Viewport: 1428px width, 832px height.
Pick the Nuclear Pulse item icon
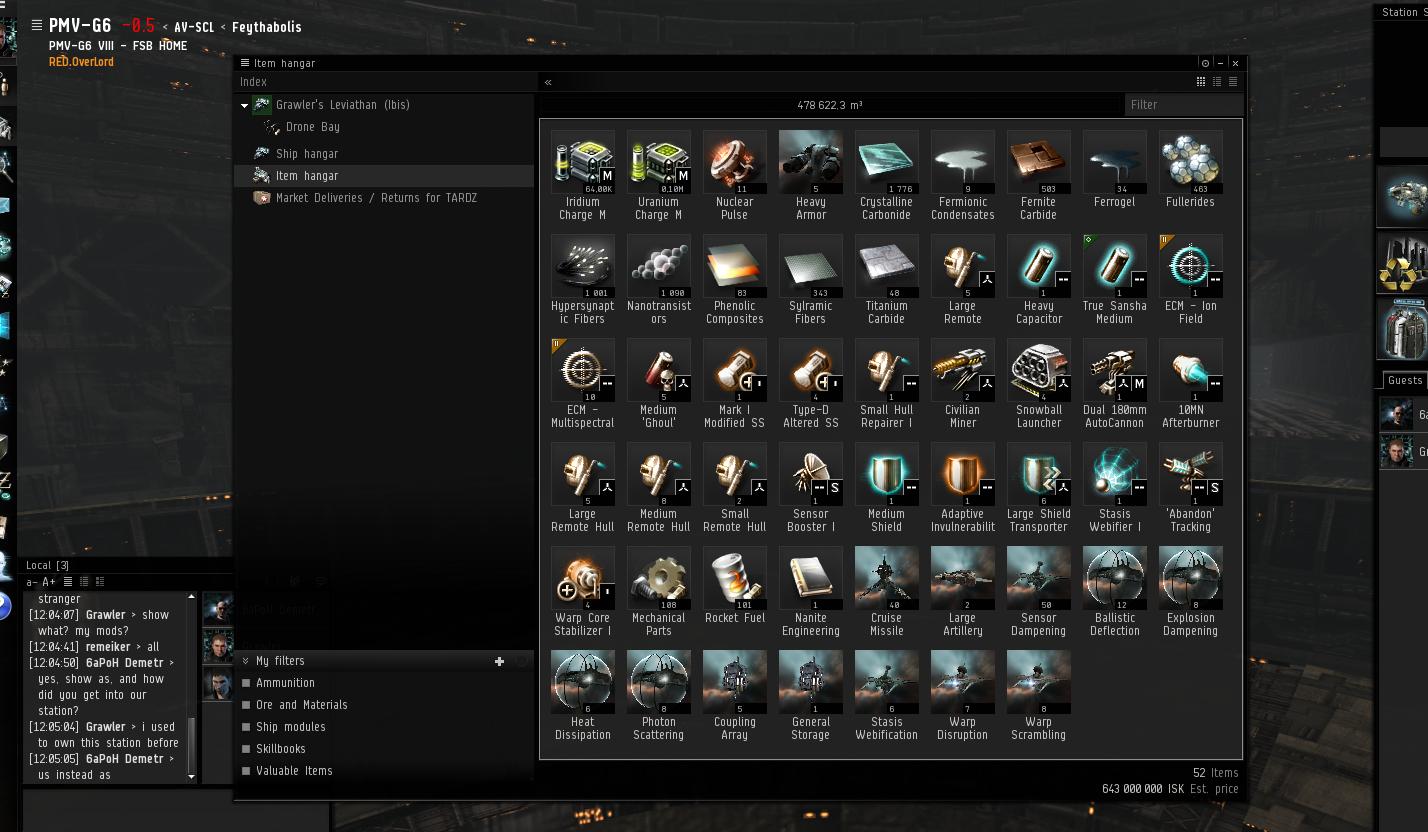pyautogui.click(x=734, y=162)
